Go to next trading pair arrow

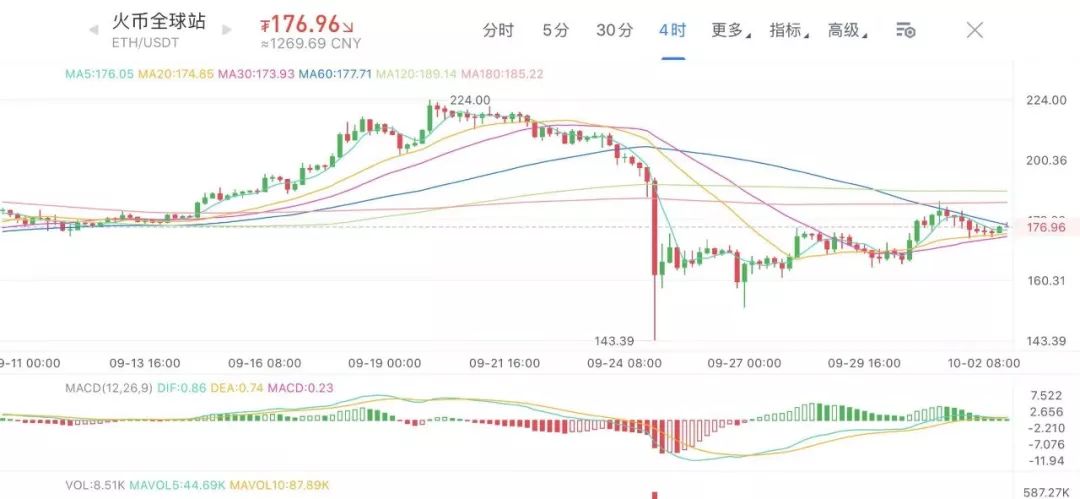tap(227, 31)
